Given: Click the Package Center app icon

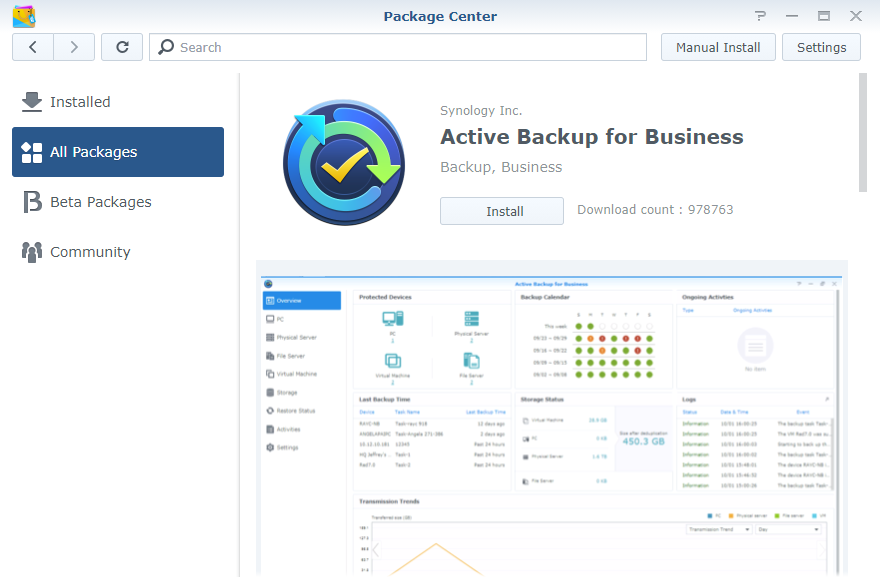Looking at the screenshot, I should tap(24, 16).
